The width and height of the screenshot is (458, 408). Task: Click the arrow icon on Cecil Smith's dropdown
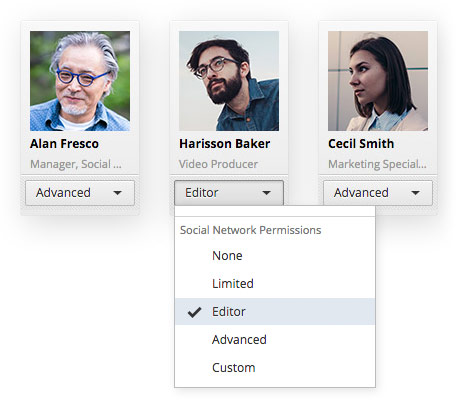[415, 193]
